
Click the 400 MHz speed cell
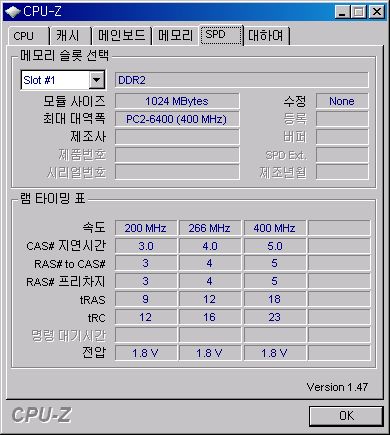point(275,228)
